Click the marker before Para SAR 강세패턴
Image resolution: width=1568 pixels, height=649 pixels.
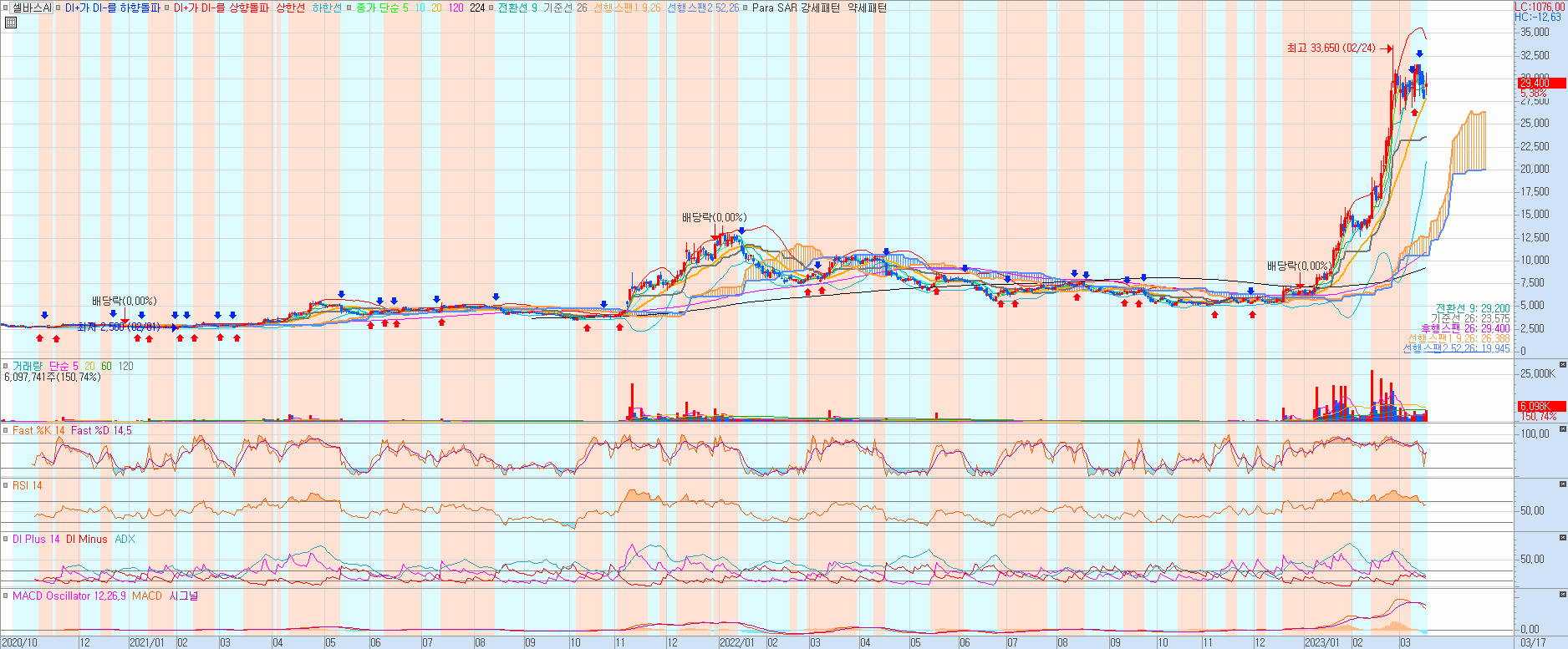(746, 8)
